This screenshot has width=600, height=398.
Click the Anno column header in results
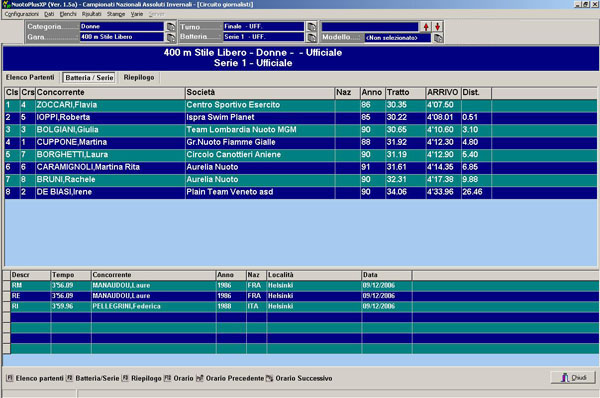click(372, 92)
